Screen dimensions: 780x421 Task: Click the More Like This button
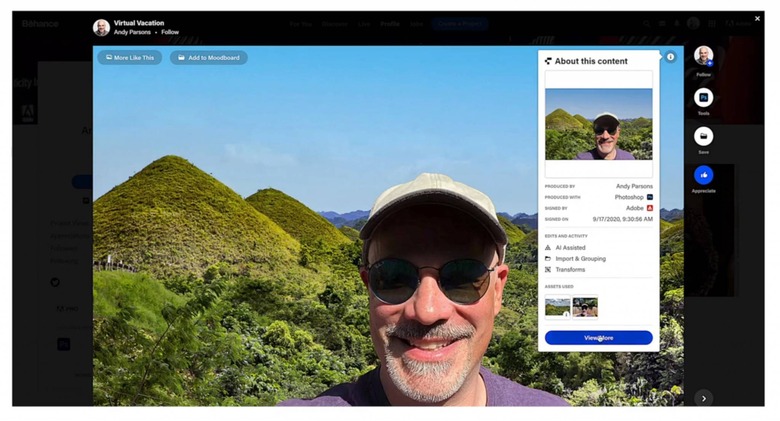coord(130,58)
